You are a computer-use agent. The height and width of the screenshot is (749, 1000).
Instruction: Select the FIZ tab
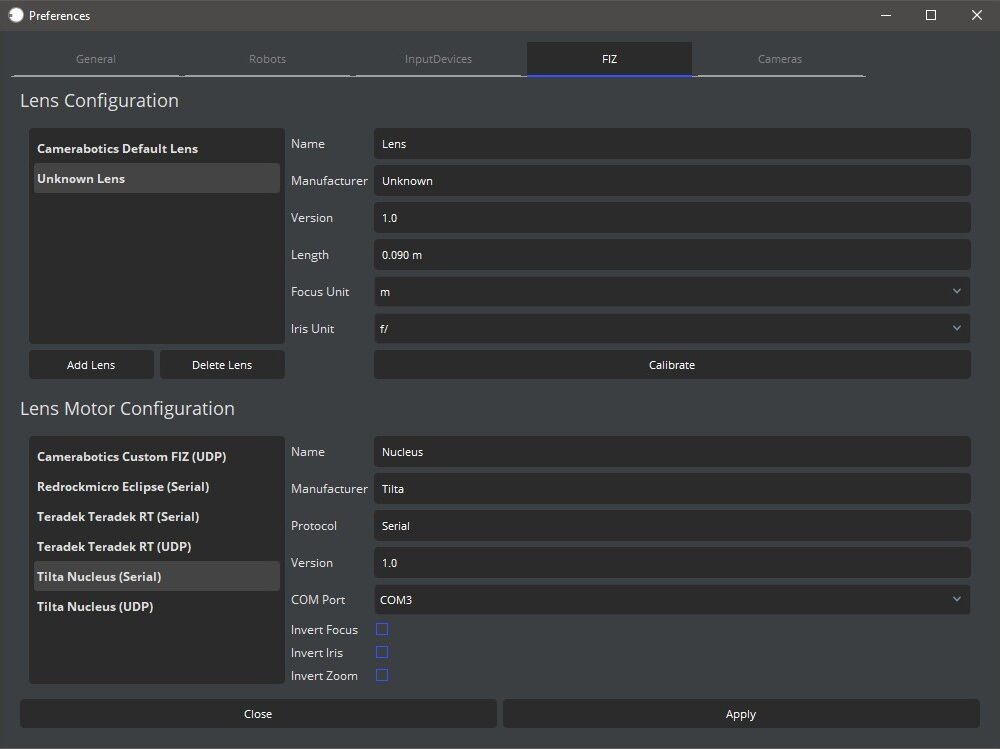609,59
